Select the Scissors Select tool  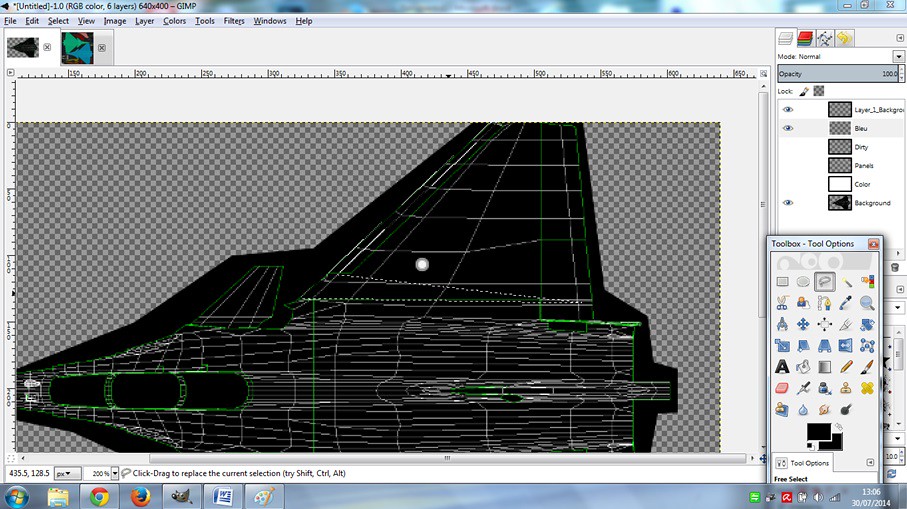click(782, 303)
